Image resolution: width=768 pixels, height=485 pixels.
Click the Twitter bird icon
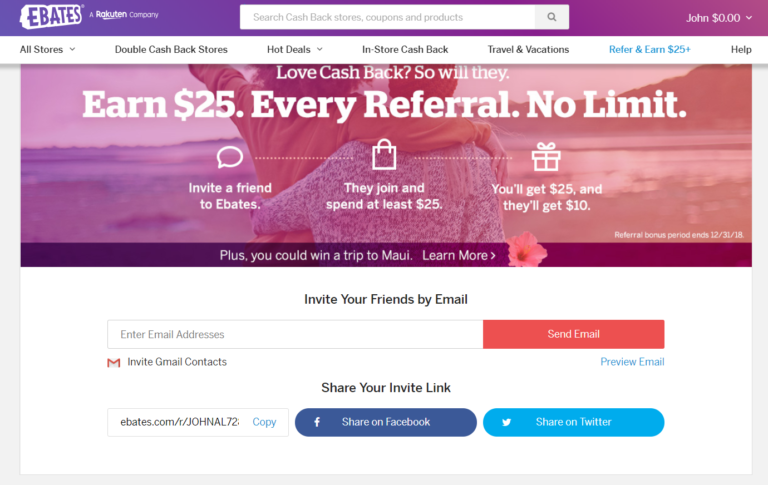506,422
